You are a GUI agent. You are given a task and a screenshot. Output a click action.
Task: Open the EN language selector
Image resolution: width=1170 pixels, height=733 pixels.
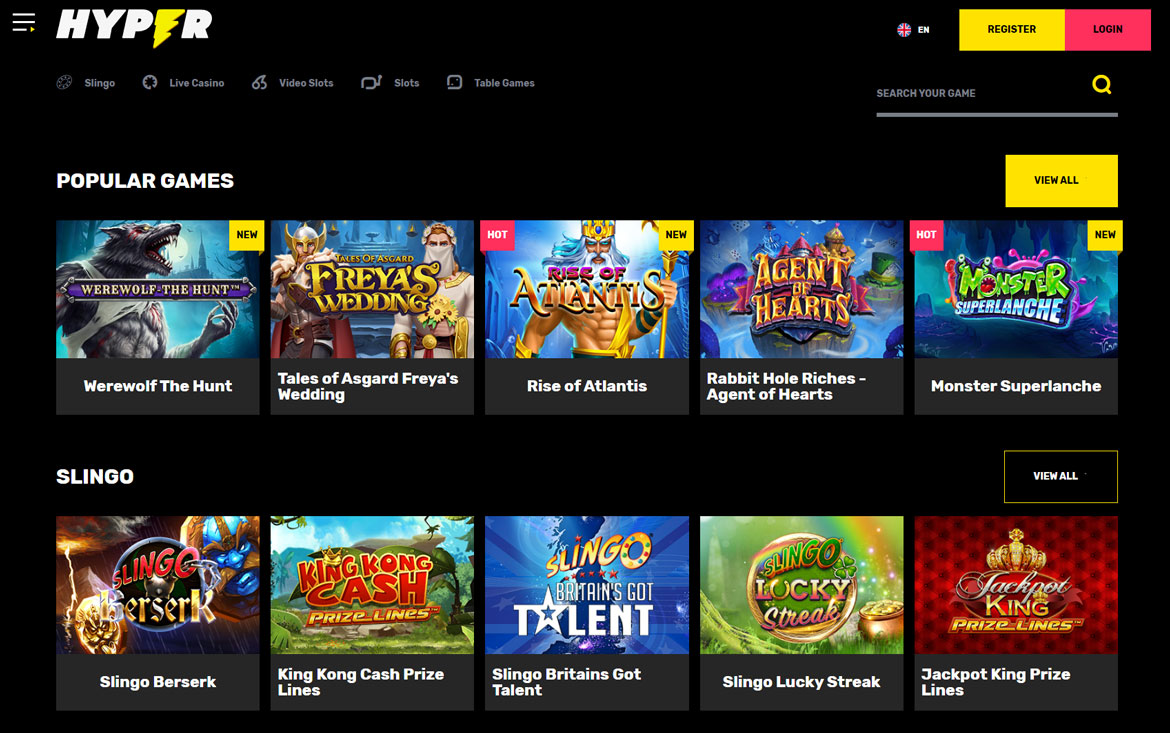(913, 30)
